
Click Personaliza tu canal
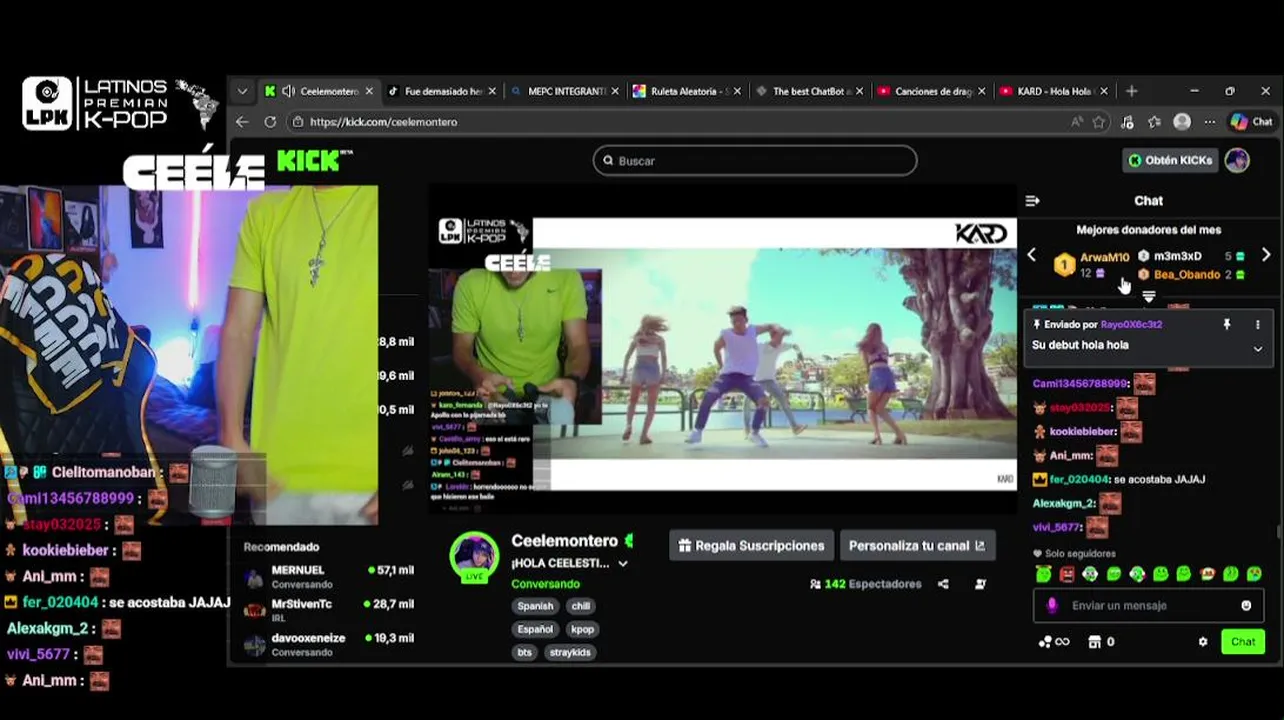[917, 545]
